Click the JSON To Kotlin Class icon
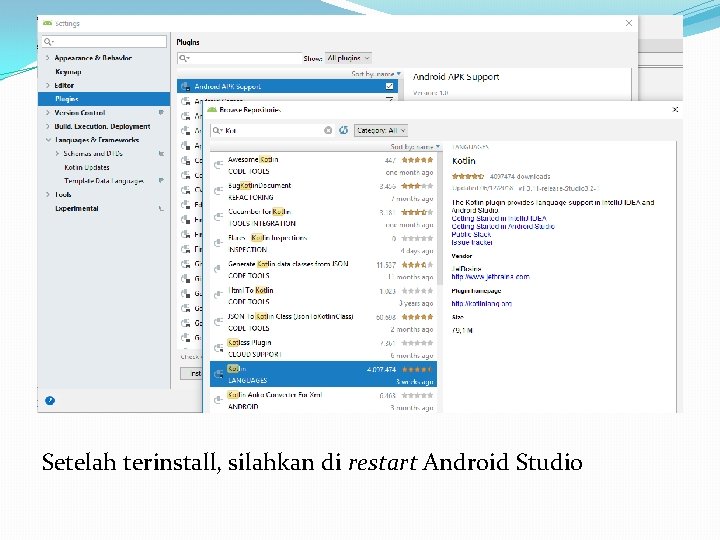 (219, 321)
